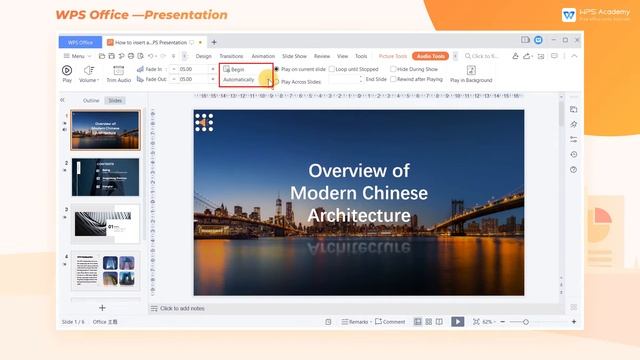Open the Volume control
This screenshot has width=640, height=360.
click(89, 74)
